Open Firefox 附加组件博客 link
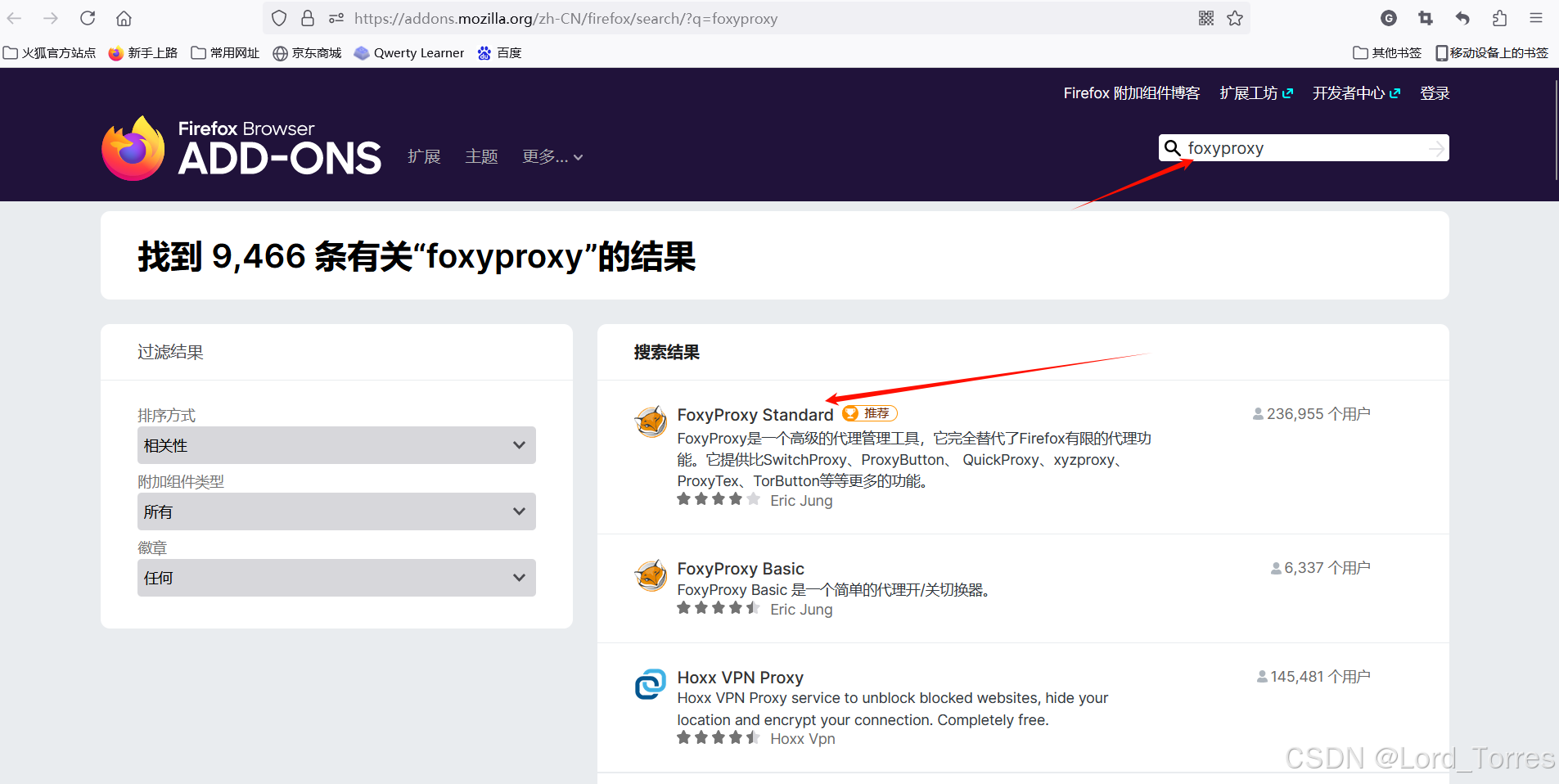Image resolution: width=1559 pixels, height=784 pixels. point(1132,93)
